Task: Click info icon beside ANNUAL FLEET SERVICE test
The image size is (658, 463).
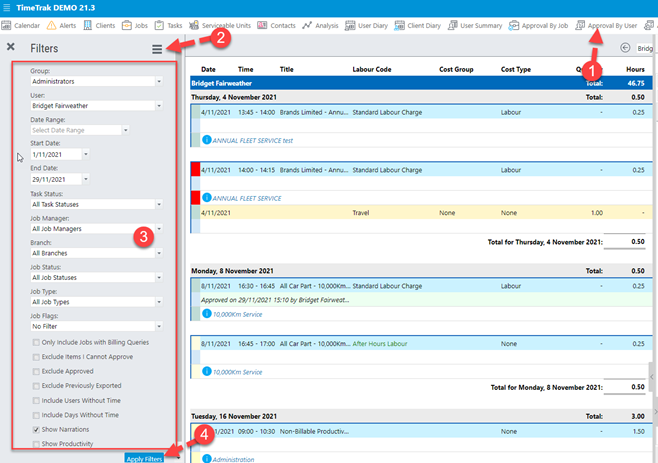Action: tap(206, 139)
